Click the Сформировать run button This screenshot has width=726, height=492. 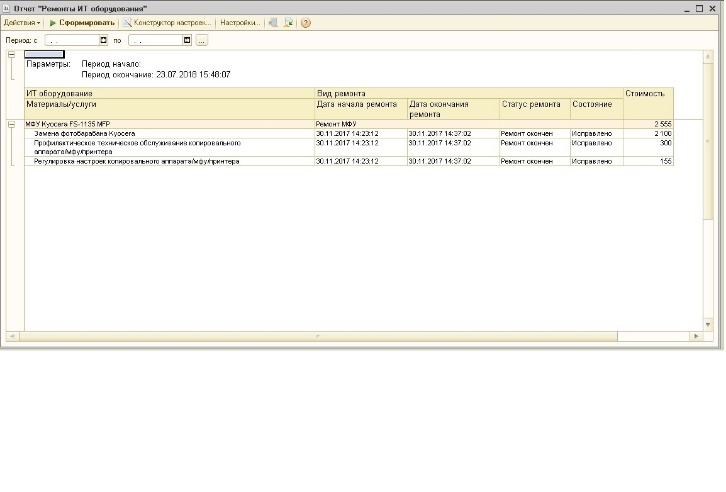(x=82, y=23)
